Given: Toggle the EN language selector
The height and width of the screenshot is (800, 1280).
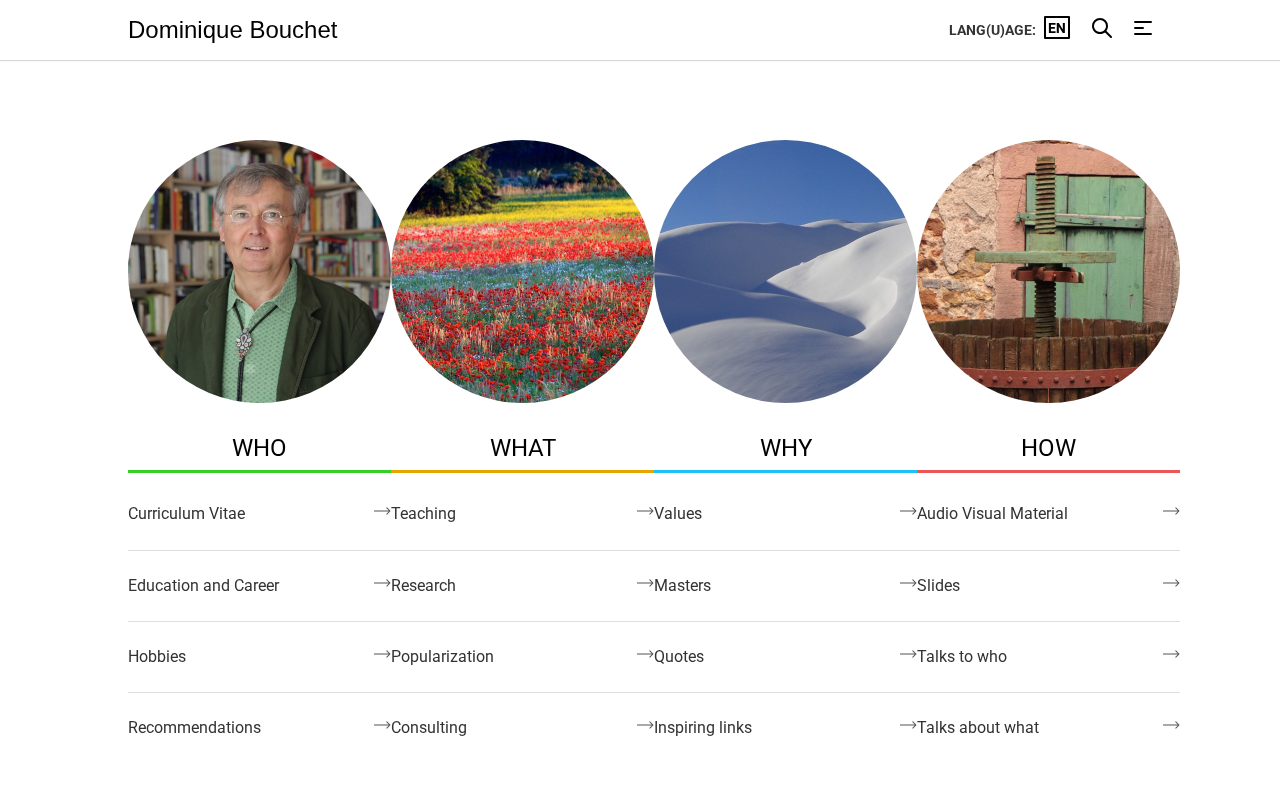Looking at the screenshot, I should [x=1057, y=28].
